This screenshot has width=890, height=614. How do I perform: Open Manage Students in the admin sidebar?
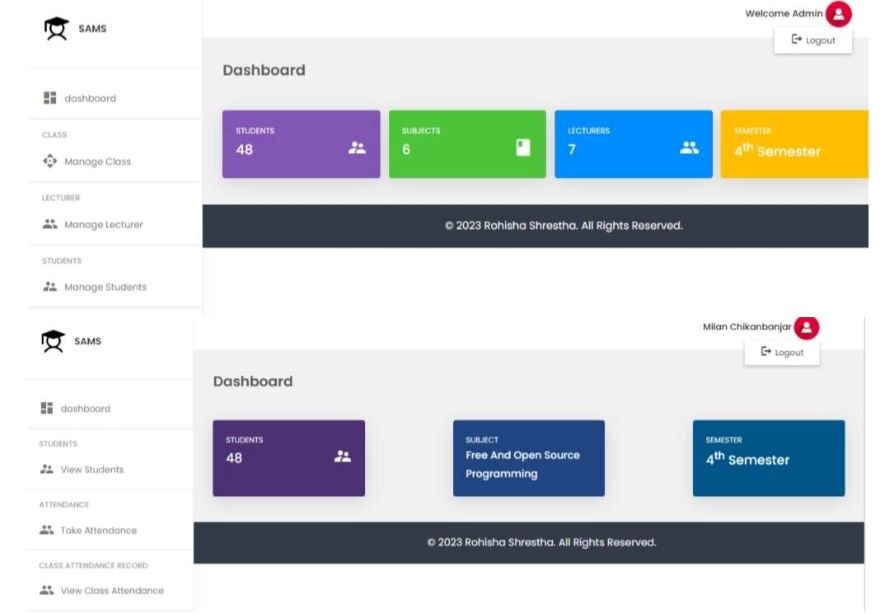coord(105,287)
